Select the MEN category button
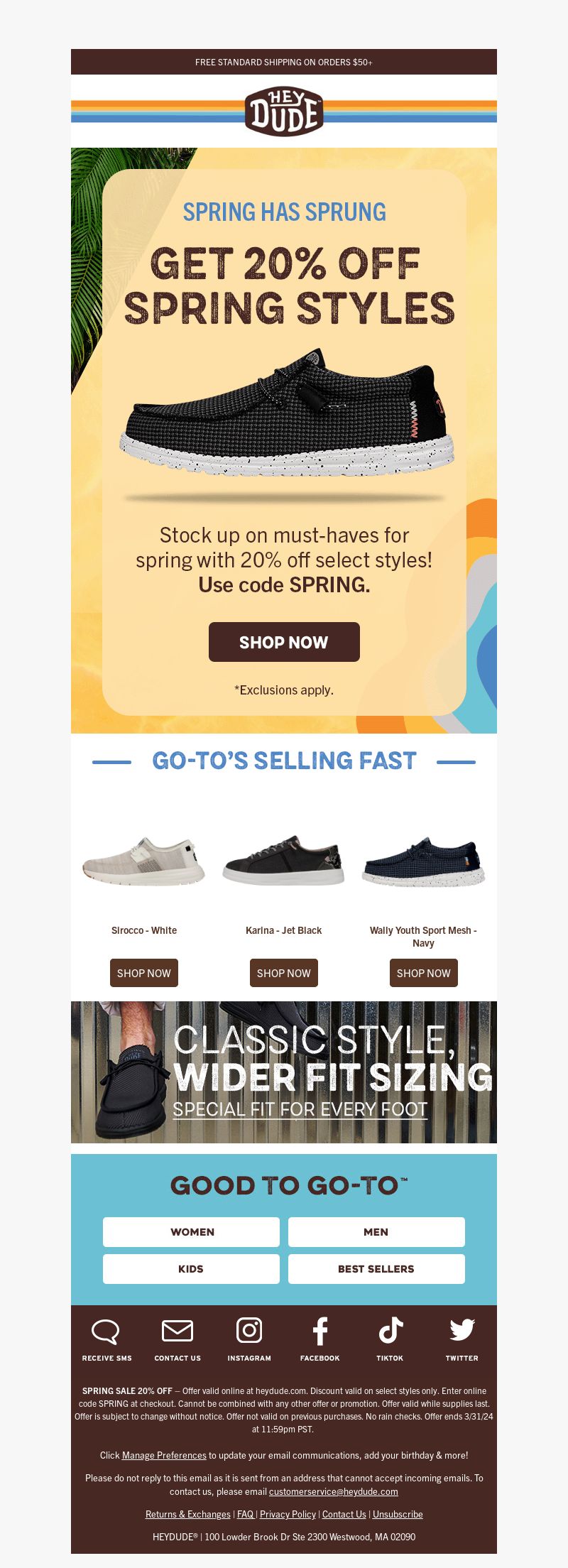The height and width of the screenshot is (1568, 568). pyautogui.click(x=376, y=1232)
